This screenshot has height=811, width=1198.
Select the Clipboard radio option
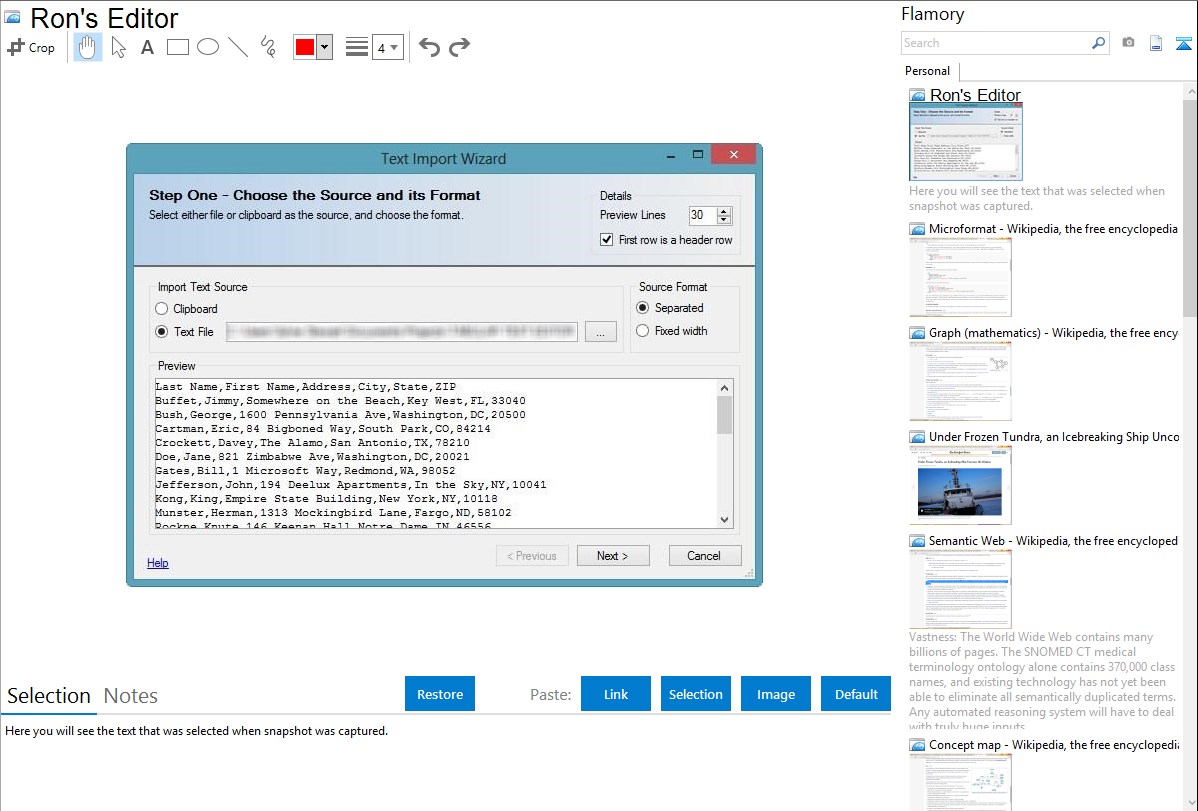(162, 309)
